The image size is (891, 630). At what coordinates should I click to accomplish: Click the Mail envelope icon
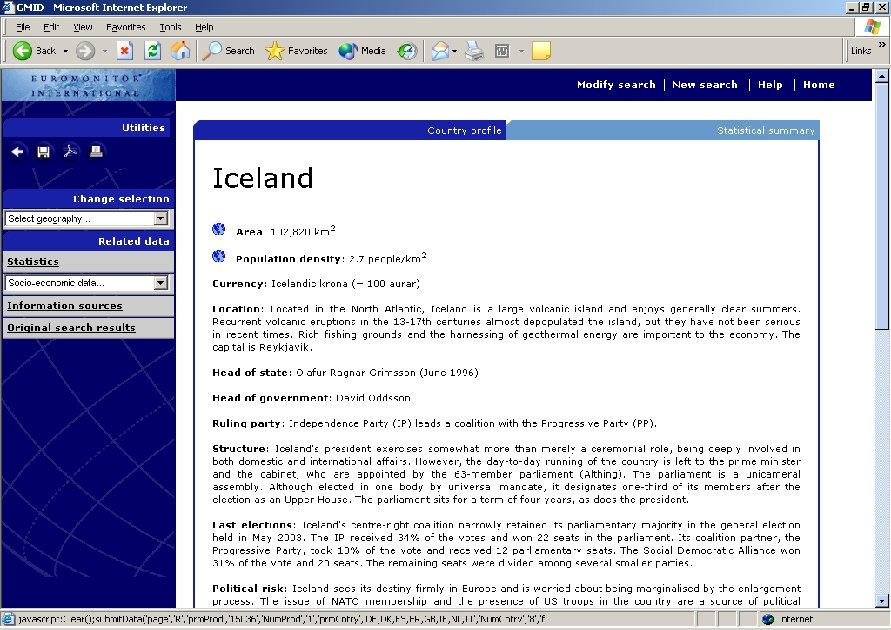(x=439, y=51)
